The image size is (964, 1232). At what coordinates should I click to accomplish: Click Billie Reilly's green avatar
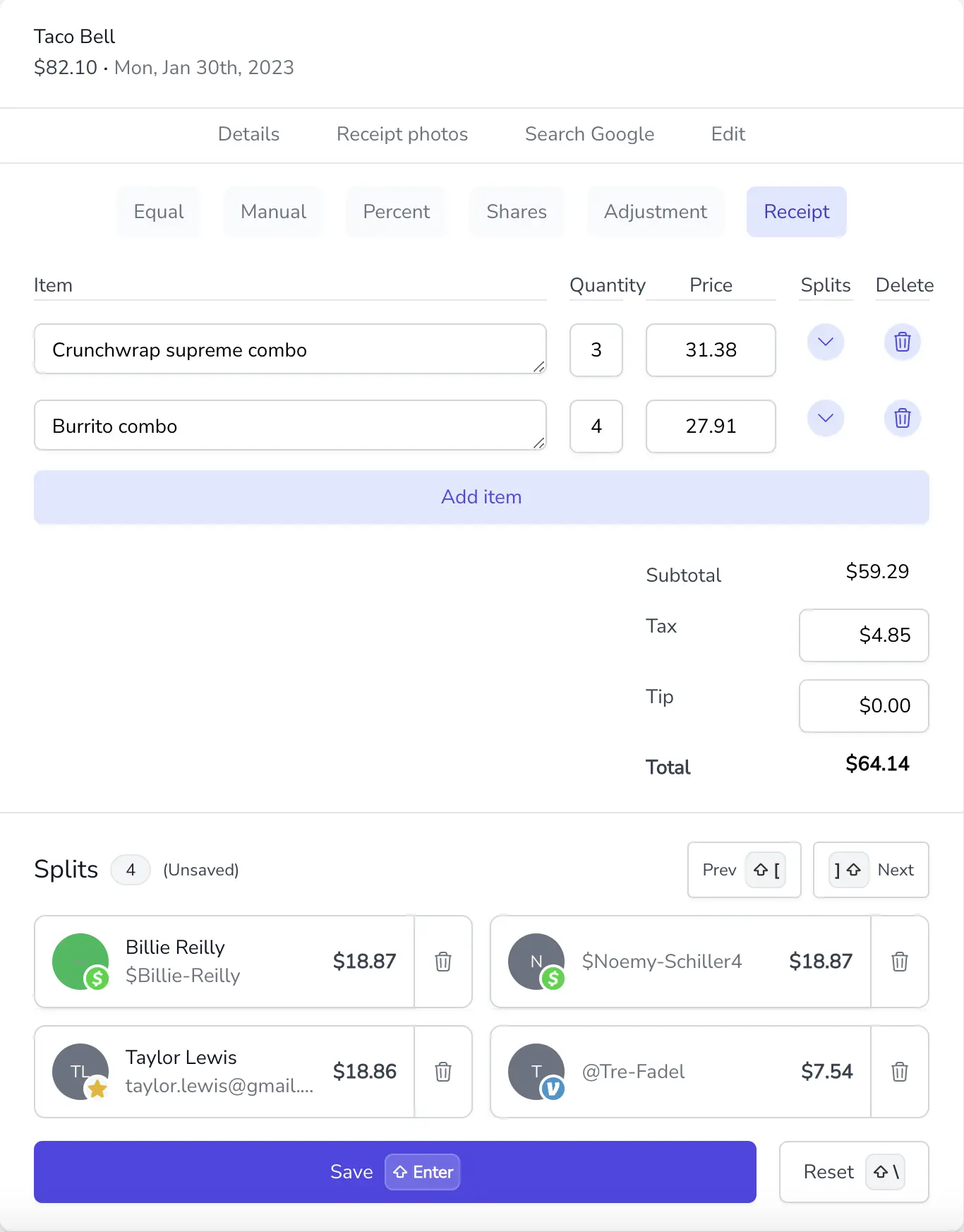[x=80, y=962]
